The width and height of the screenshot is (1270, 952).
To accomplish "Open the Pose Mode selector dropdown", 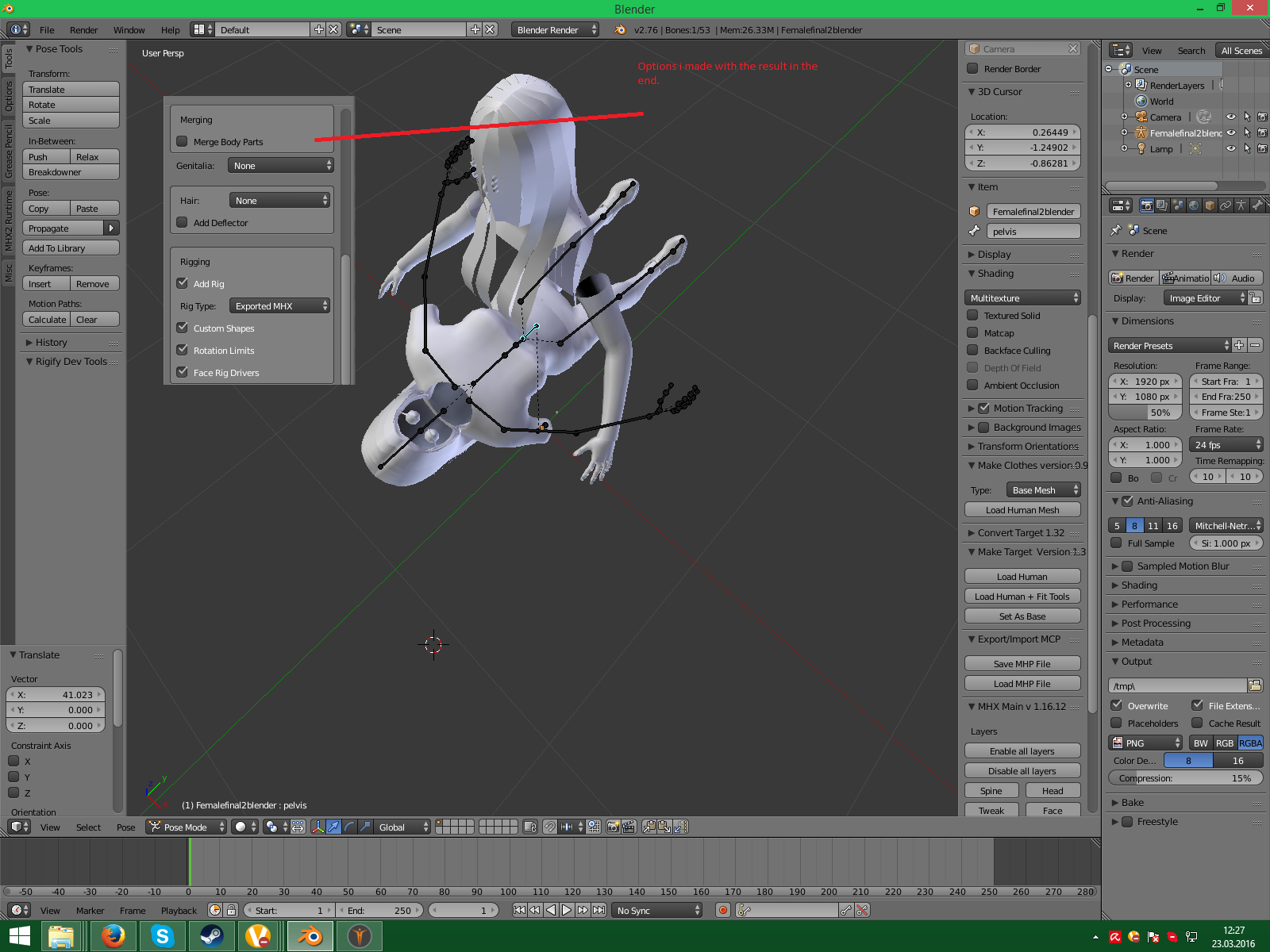I will [187, 827].
